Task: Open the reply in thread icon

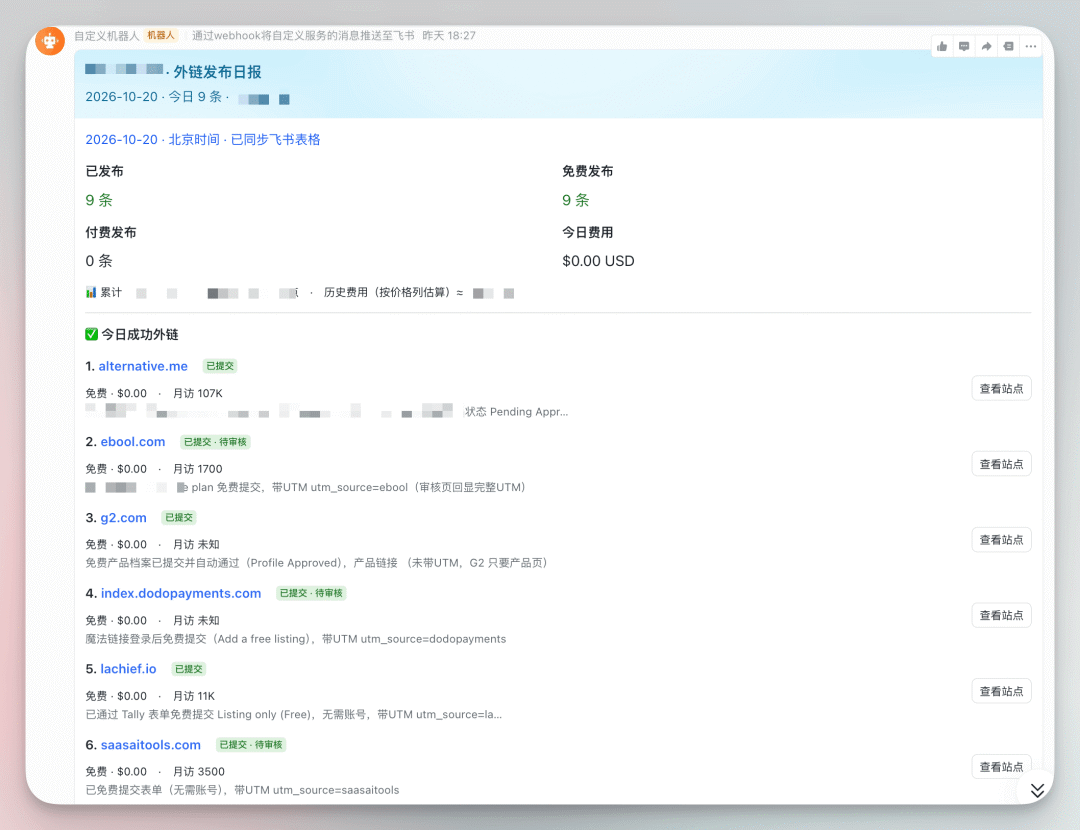Action: click(964, 46)
